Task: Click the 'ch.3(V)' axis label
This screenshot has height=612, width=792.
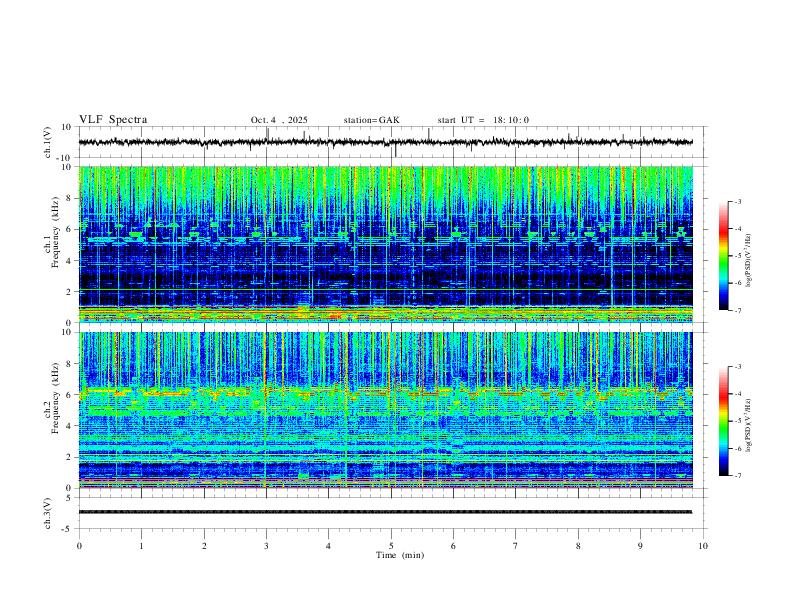Action: 48,513
